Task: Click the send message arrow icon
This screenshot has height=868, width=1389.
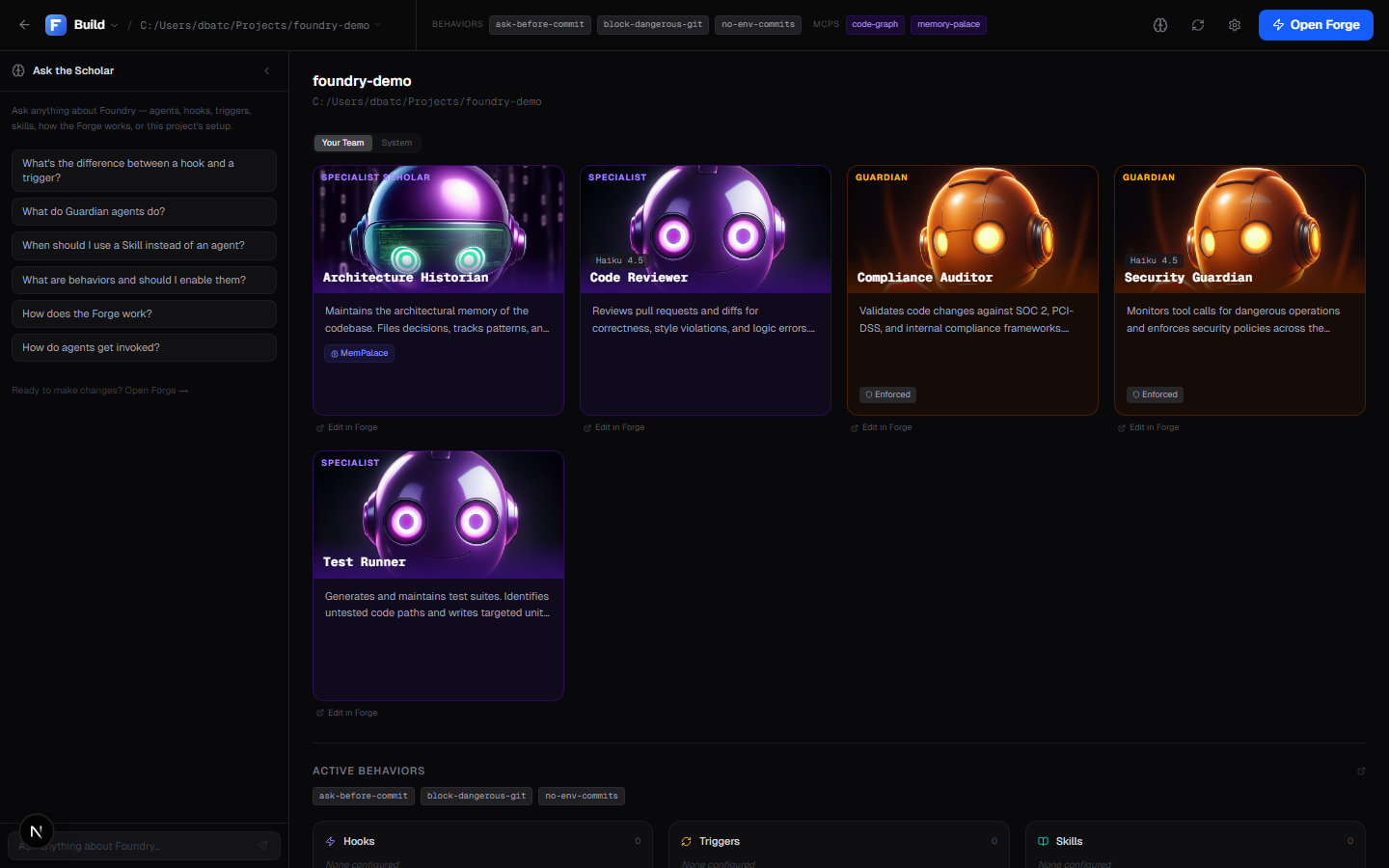Action: (262, 846)
